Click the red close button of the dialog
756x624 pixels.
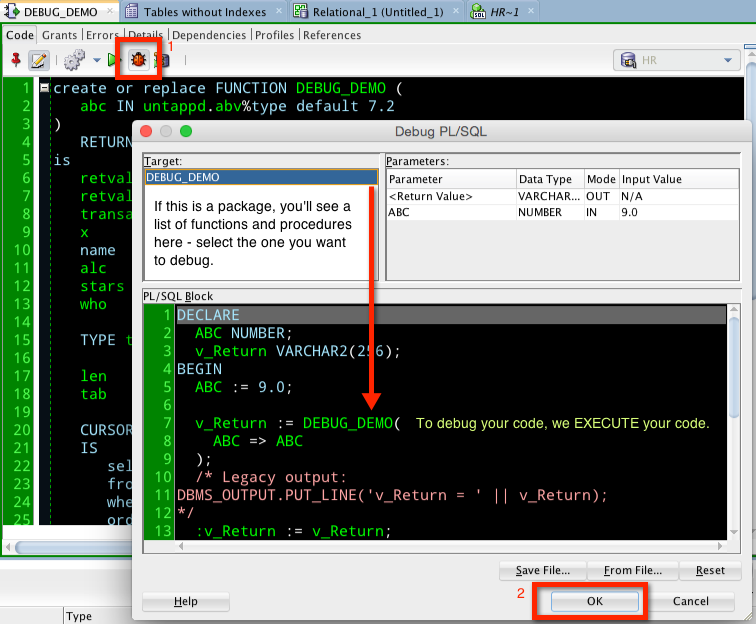click(146, 131)
